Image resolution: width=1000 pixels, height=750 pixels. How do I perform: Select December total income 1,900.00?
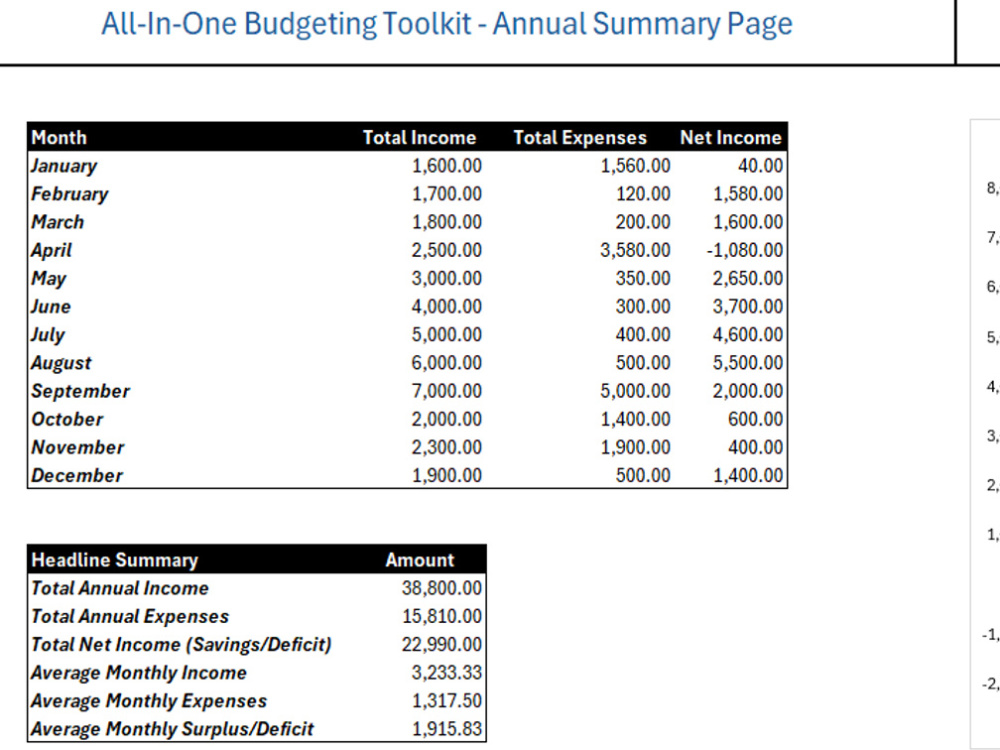pos(446,475)
